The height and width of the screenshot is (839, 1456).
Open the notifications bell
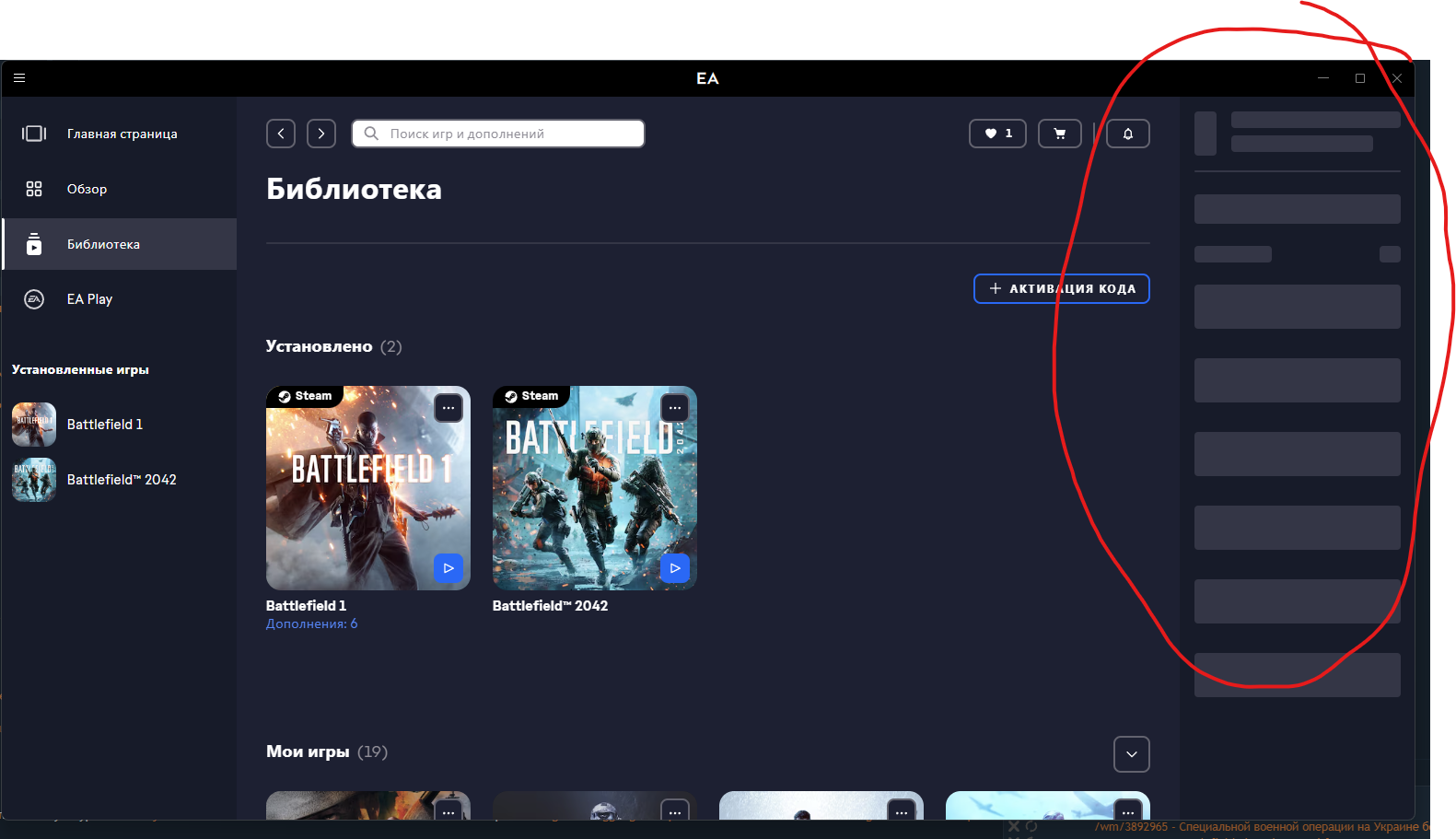(1127, 134)
